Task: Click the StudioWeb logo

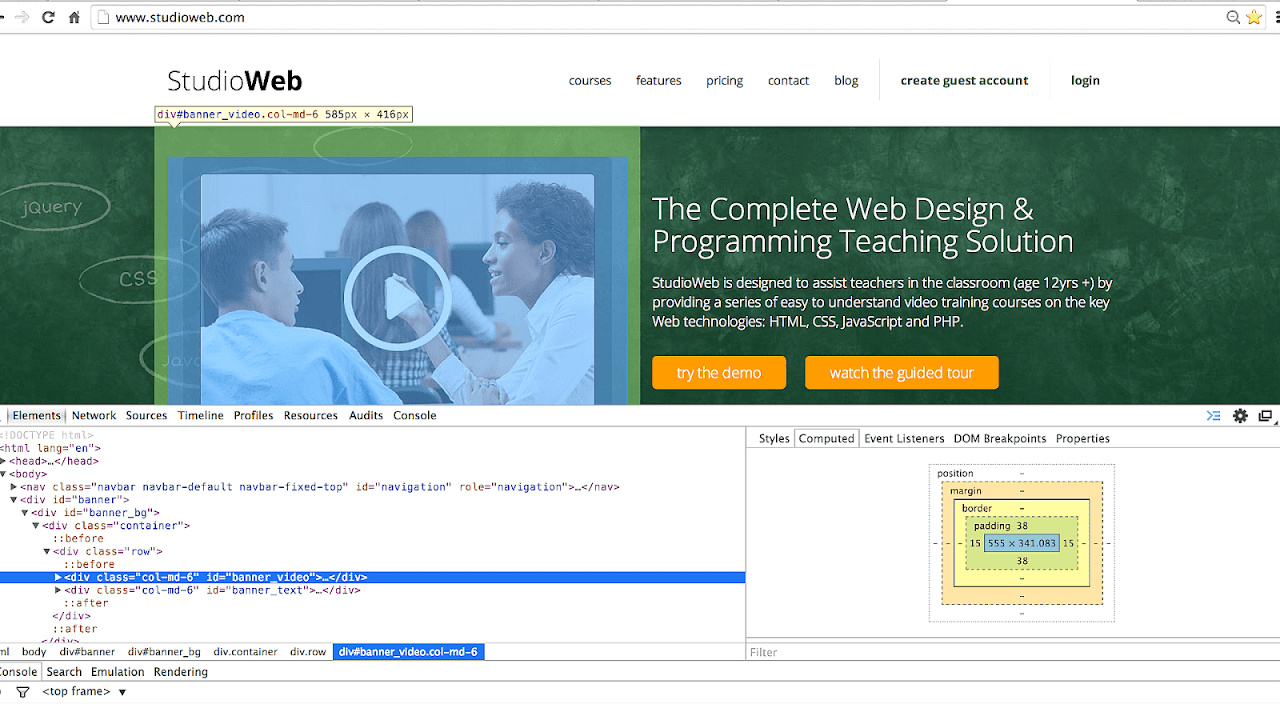Action: [235, 81]
